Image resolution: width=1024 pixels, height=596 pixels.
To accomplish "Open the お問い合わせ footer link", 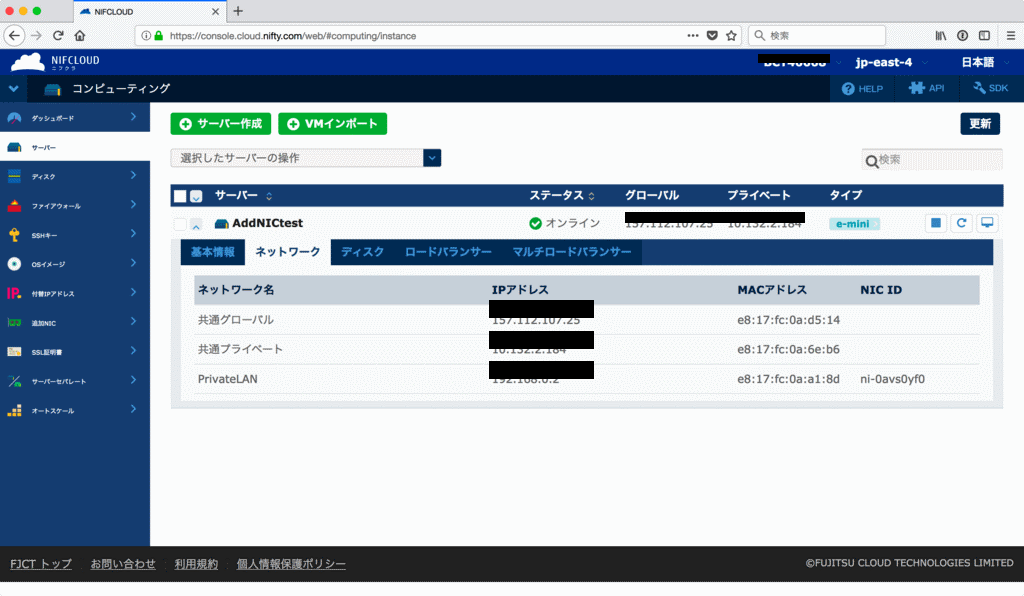I will click(123, 564).
